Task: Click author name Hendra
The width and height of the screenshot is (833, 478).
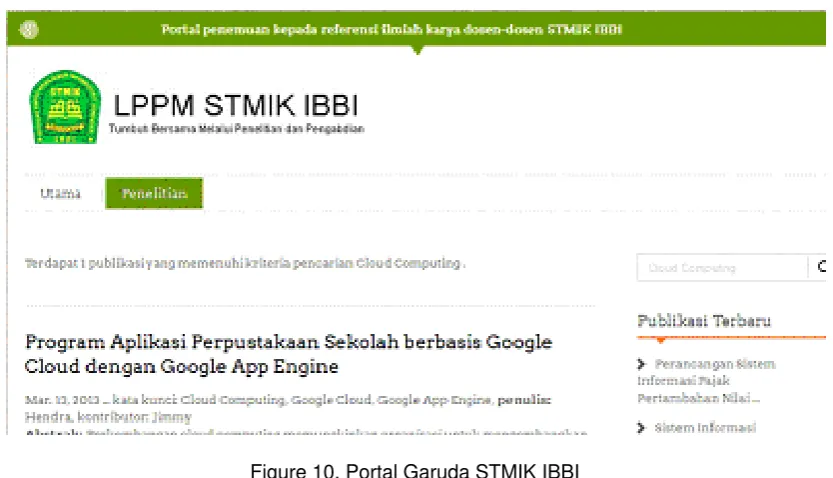Action: click(x=48, y=417)
